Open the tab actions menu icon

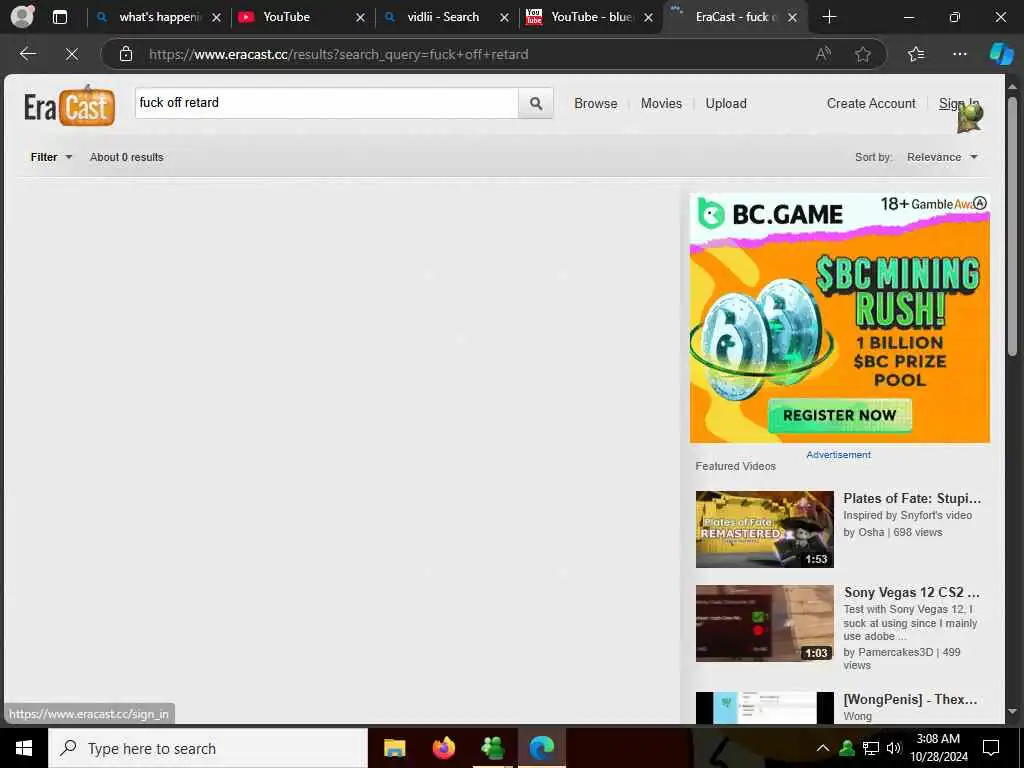pos(59,17)
